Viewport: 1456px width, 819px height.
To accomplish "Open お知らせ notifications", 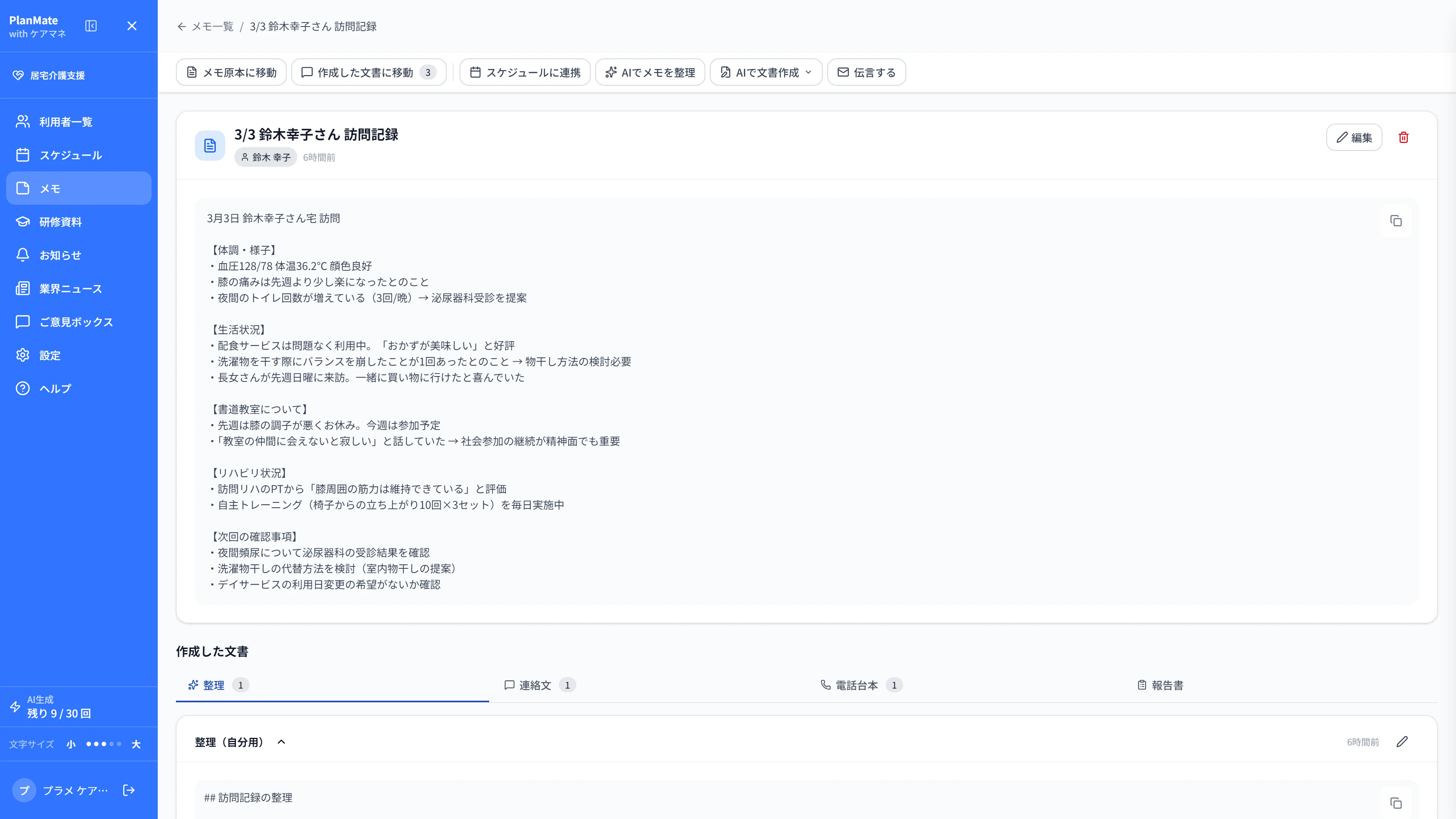I will click(x=78, y=255).
